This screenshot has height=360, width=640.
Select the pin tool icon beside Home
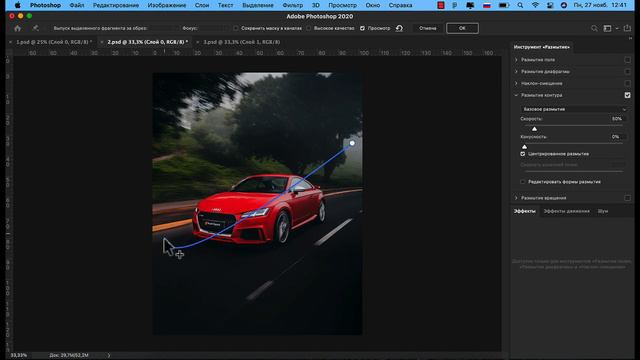click(x=36, y=28)
